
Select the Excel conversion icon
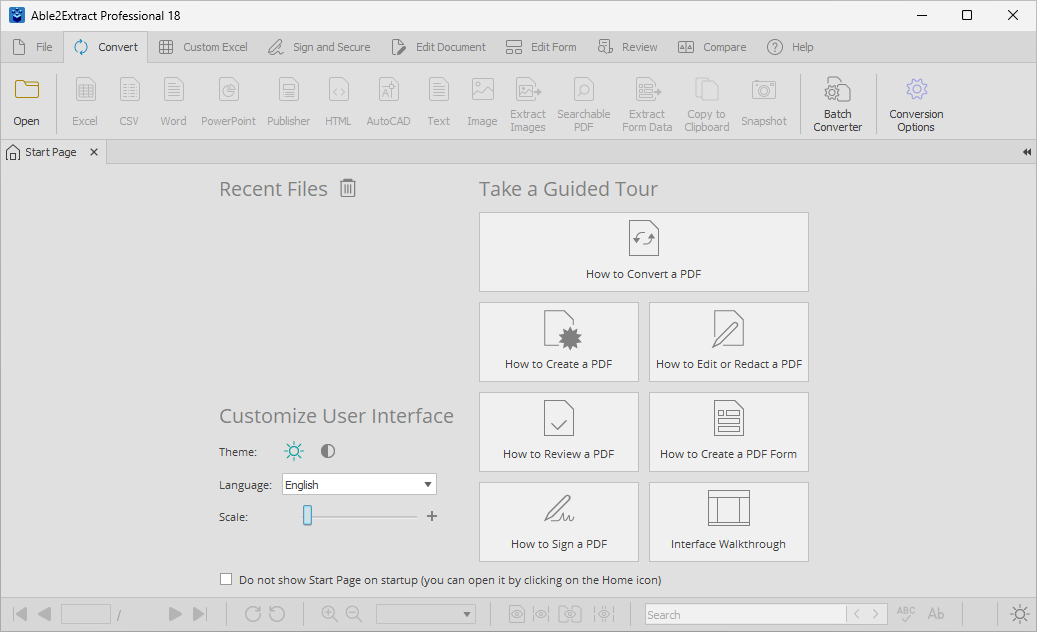[x=85, y=100]
